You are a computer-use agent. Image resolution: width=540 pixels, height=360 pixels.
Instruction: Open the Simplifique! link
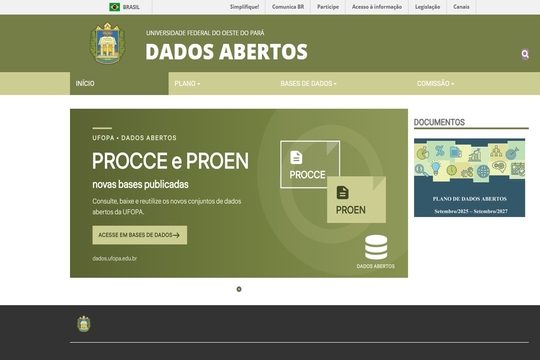245,7
